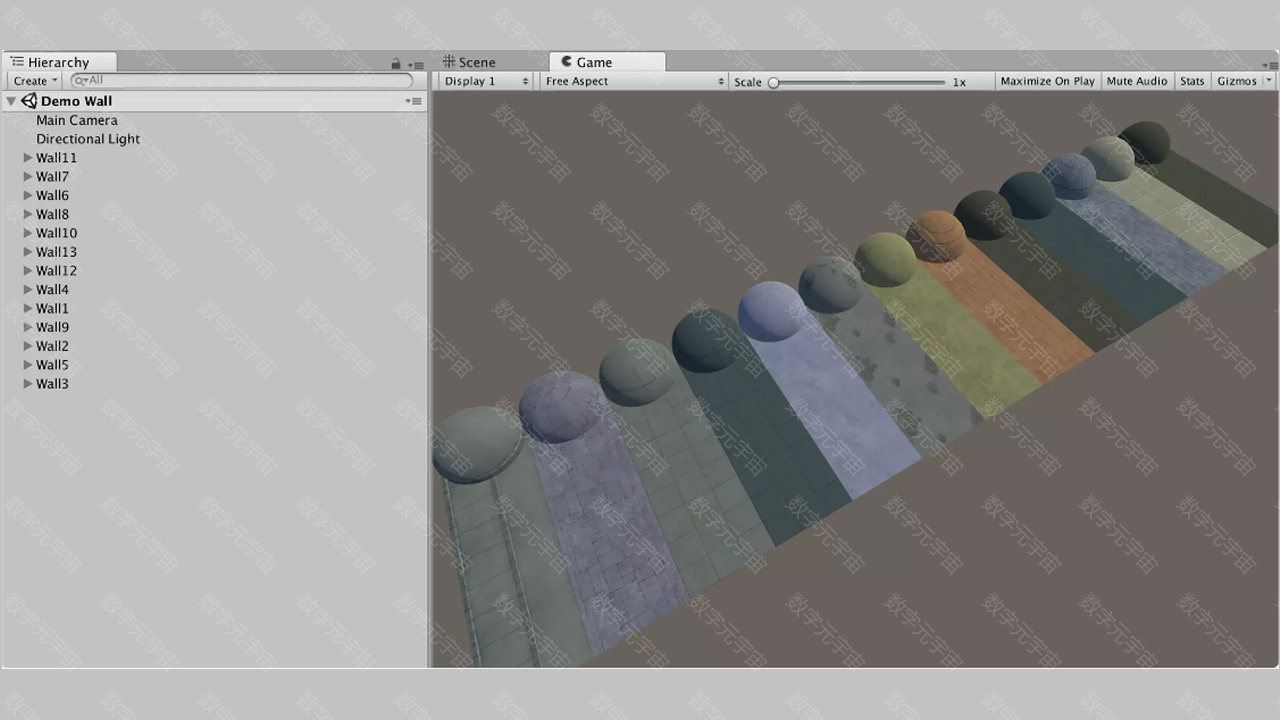Toggle the Stats overlay button
This screenshot has height=720, width=1280.
click(1192, 81)
